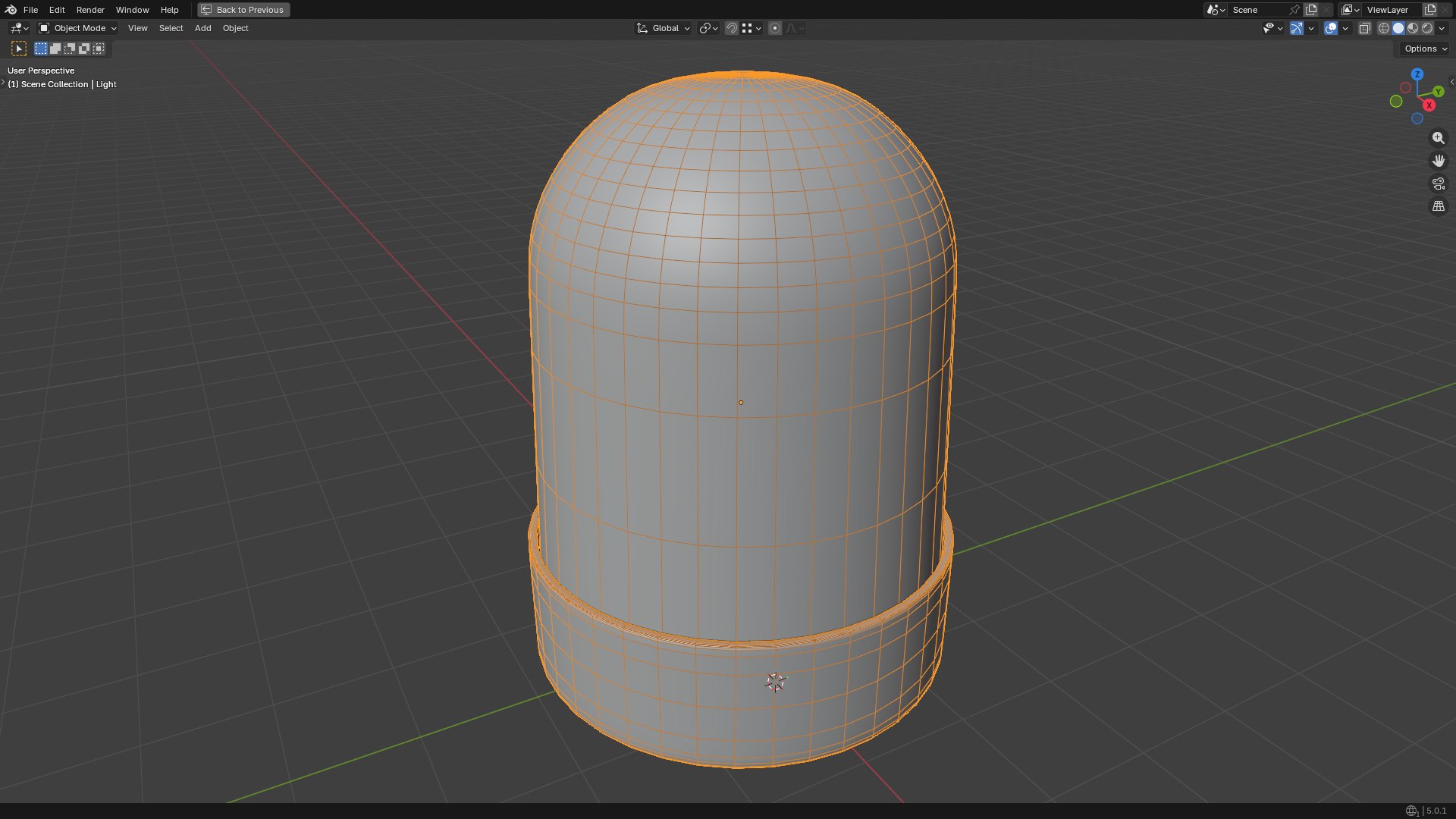Toggle snapping magnet

tap(731, 28)
